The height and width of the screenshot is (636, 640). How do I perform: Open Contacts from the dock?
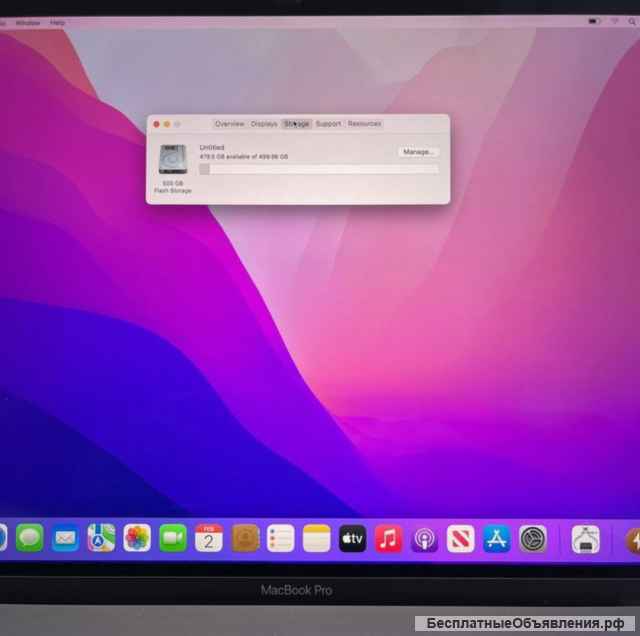(x=245, y=538)
